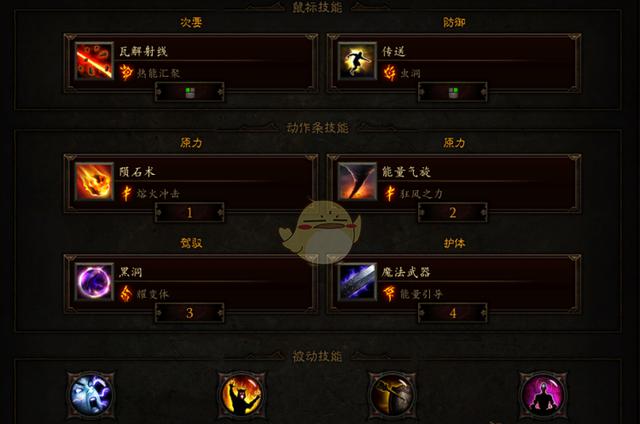The height and width of the screenshot is (424, 640).
Task: Select hotkey slot 2 under 能量气旋
Action: click(453, 213)
